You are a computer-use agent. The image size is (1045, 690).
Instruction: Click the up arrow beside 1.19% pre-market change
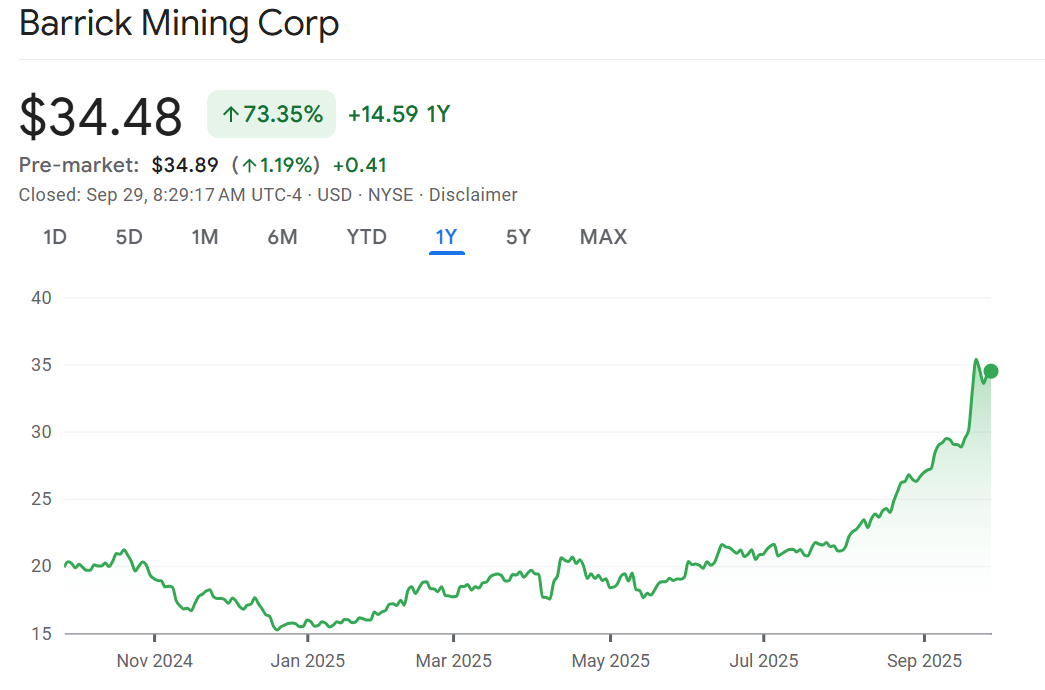click(x=248, y=165)
